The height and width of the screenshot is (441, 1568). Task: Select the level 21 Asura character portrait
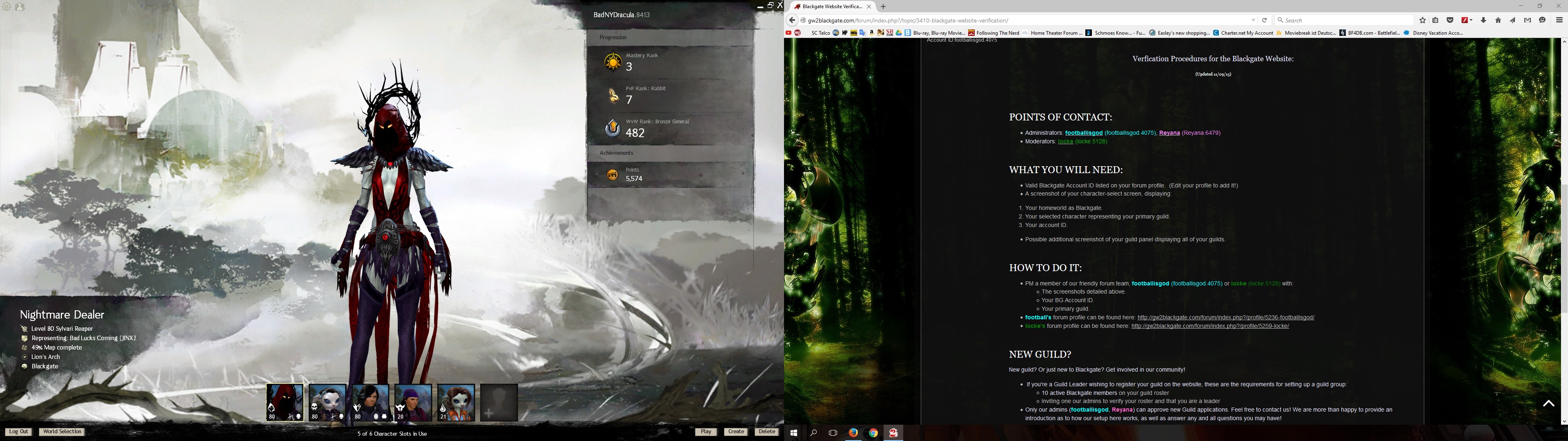pos(456,403)
